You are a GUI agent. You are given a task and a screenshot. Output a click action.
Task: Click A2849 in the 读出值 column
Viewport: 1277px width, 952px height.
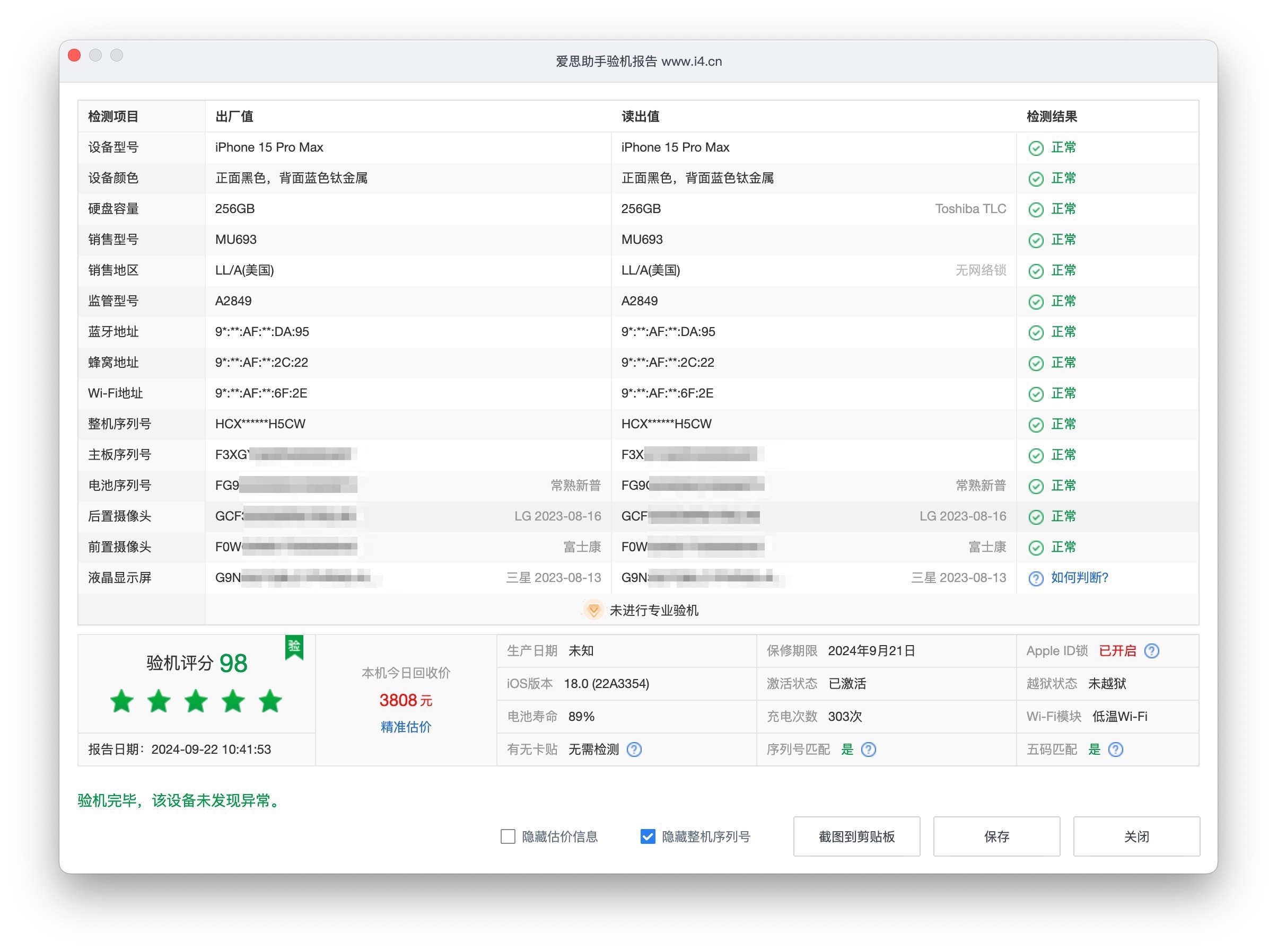point(640,301)
